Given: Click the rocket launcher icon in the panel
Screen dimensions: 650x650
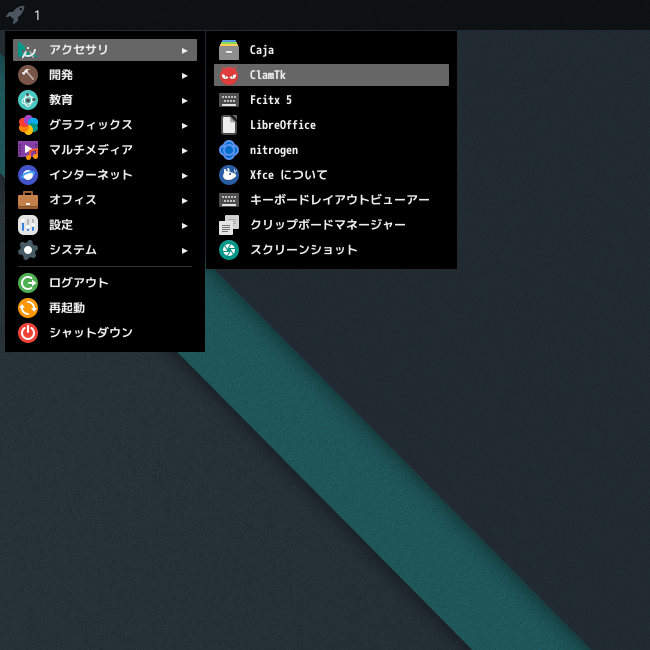Looking at the screenshot, I should 15,15.
